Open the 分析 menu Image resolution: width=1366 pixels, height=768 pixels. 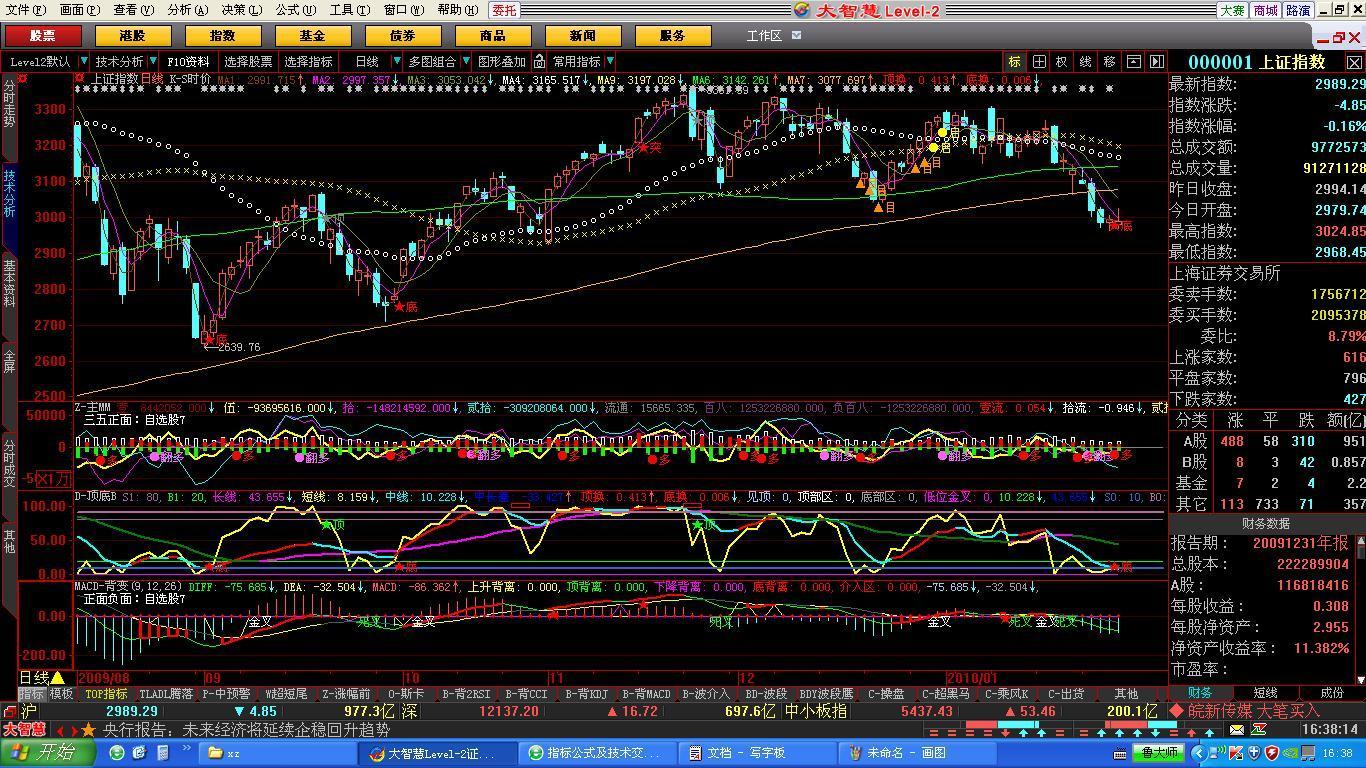pos(187,10)
